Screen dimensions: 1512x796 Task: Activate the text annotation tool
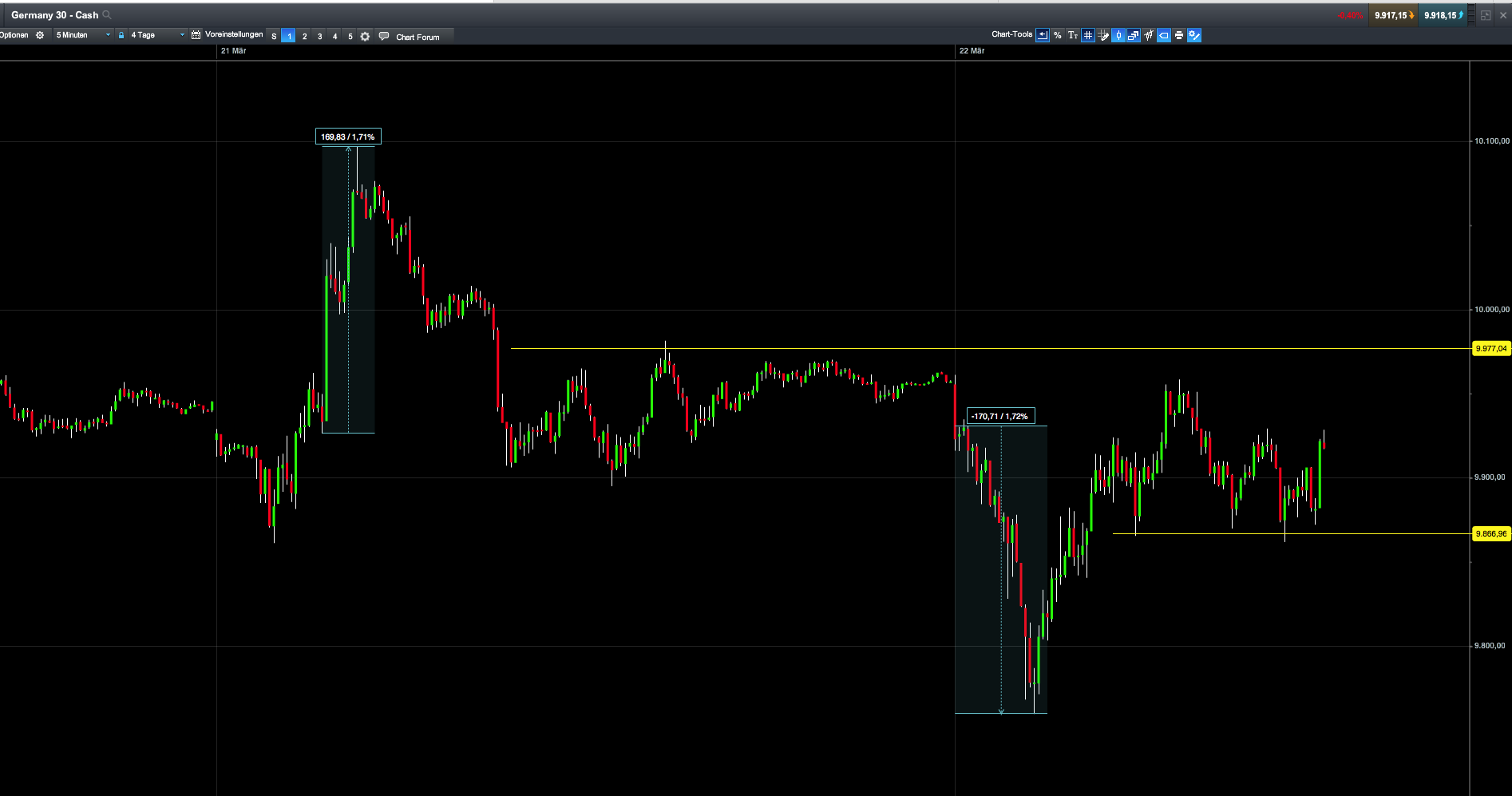[x=1073, y=35]
